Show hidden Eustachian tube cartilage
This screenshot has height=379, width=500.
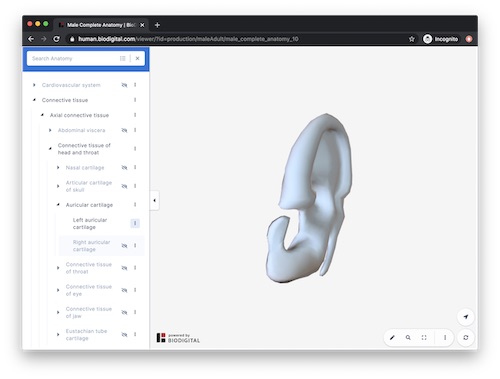point(124,334)
